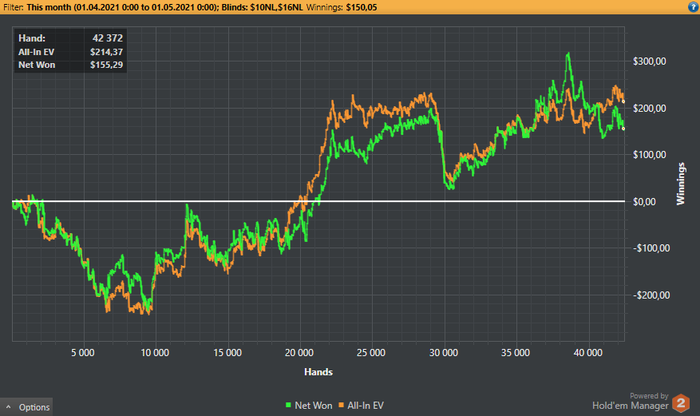Click the '20 000' x-axis label
700x416 pixels.
click(299, 353)
